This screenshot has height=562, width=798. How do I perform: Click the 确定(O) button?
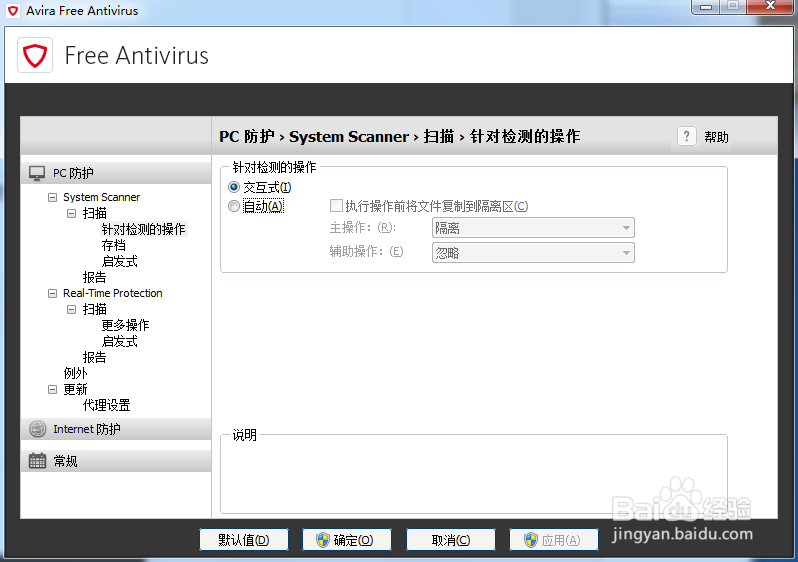coord(347,540)
